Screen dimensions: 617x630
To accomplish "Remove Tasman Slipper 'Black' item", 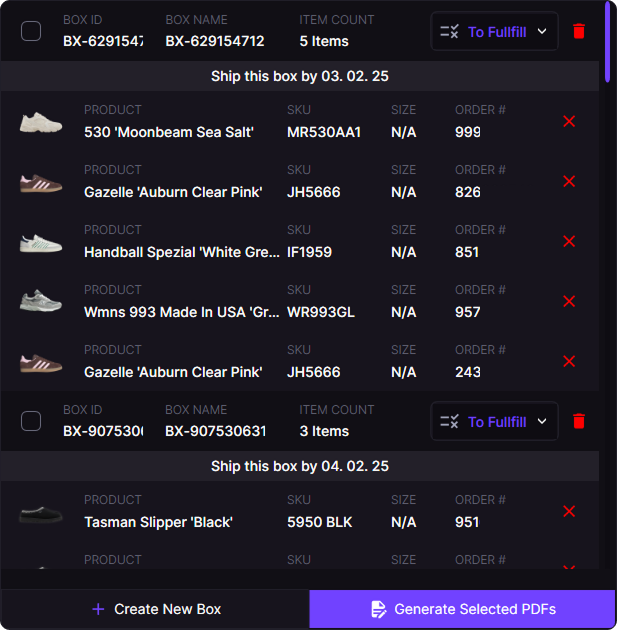I will (x=569, y=511).
